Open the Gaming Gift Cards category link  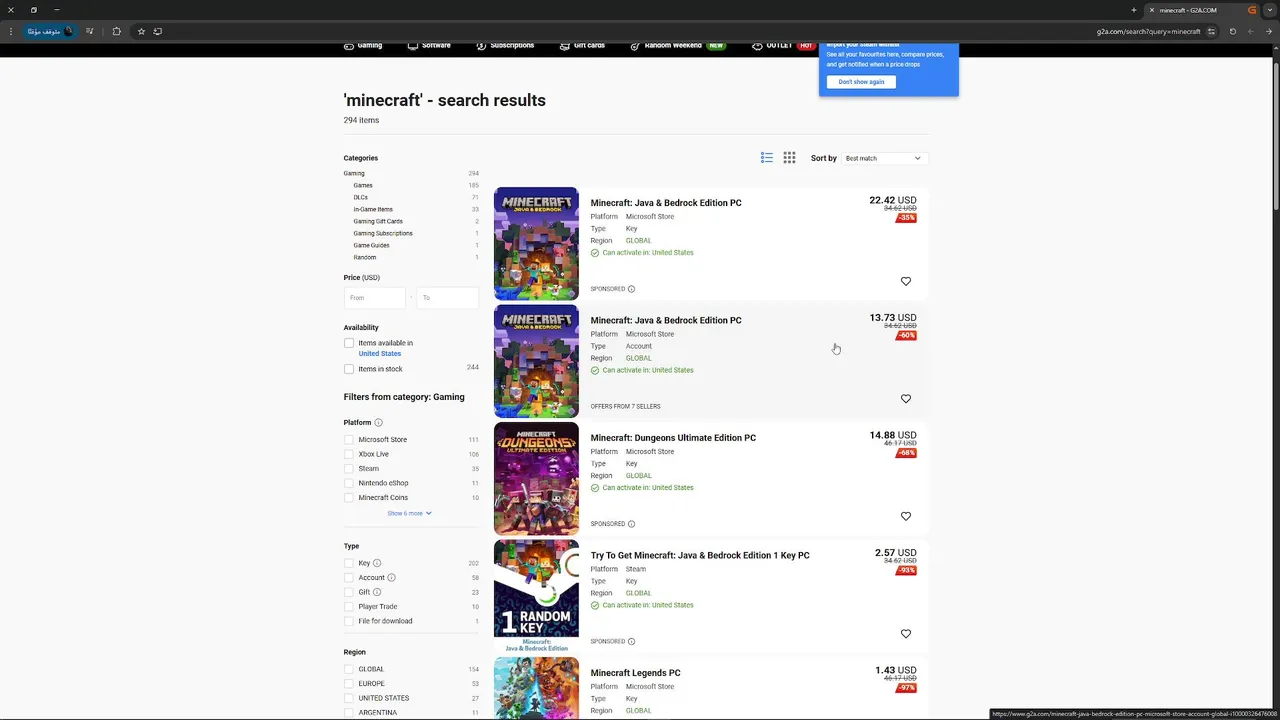pos(378,221)
